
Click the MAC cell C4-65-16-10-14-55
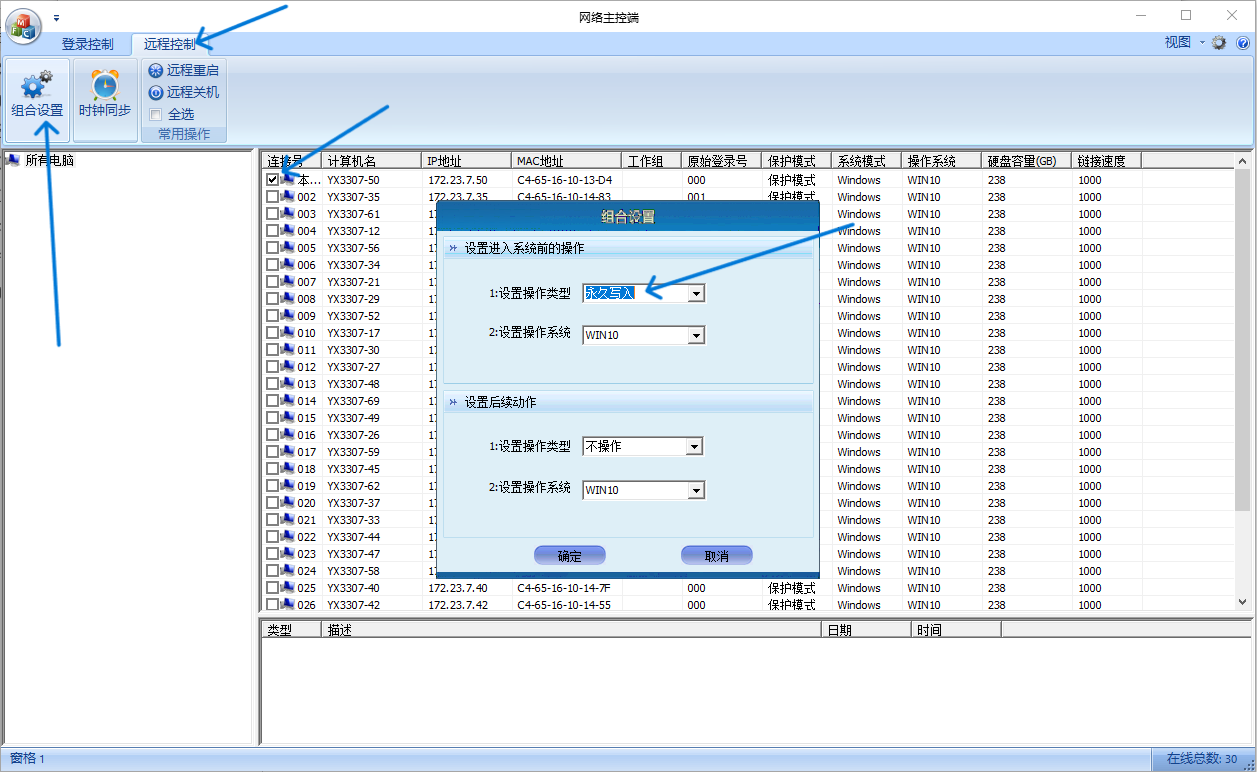(x=564, y=605)
